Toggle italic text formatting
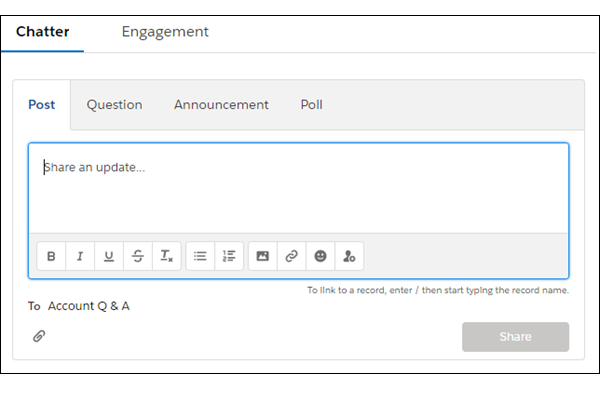The height and width of the screenshot is (395, 600). 80,256
